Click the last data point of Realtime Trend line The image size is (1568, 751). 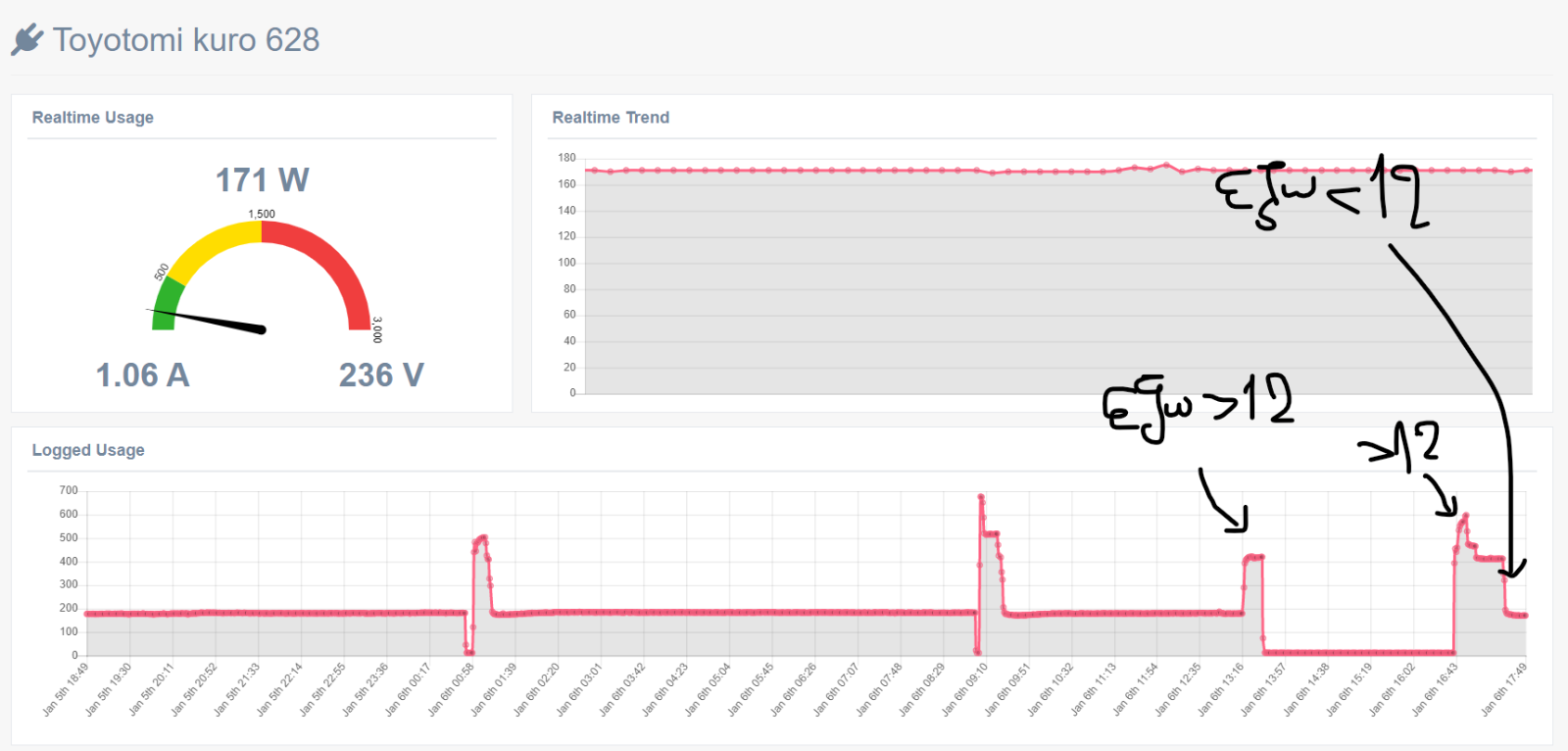1528,171
